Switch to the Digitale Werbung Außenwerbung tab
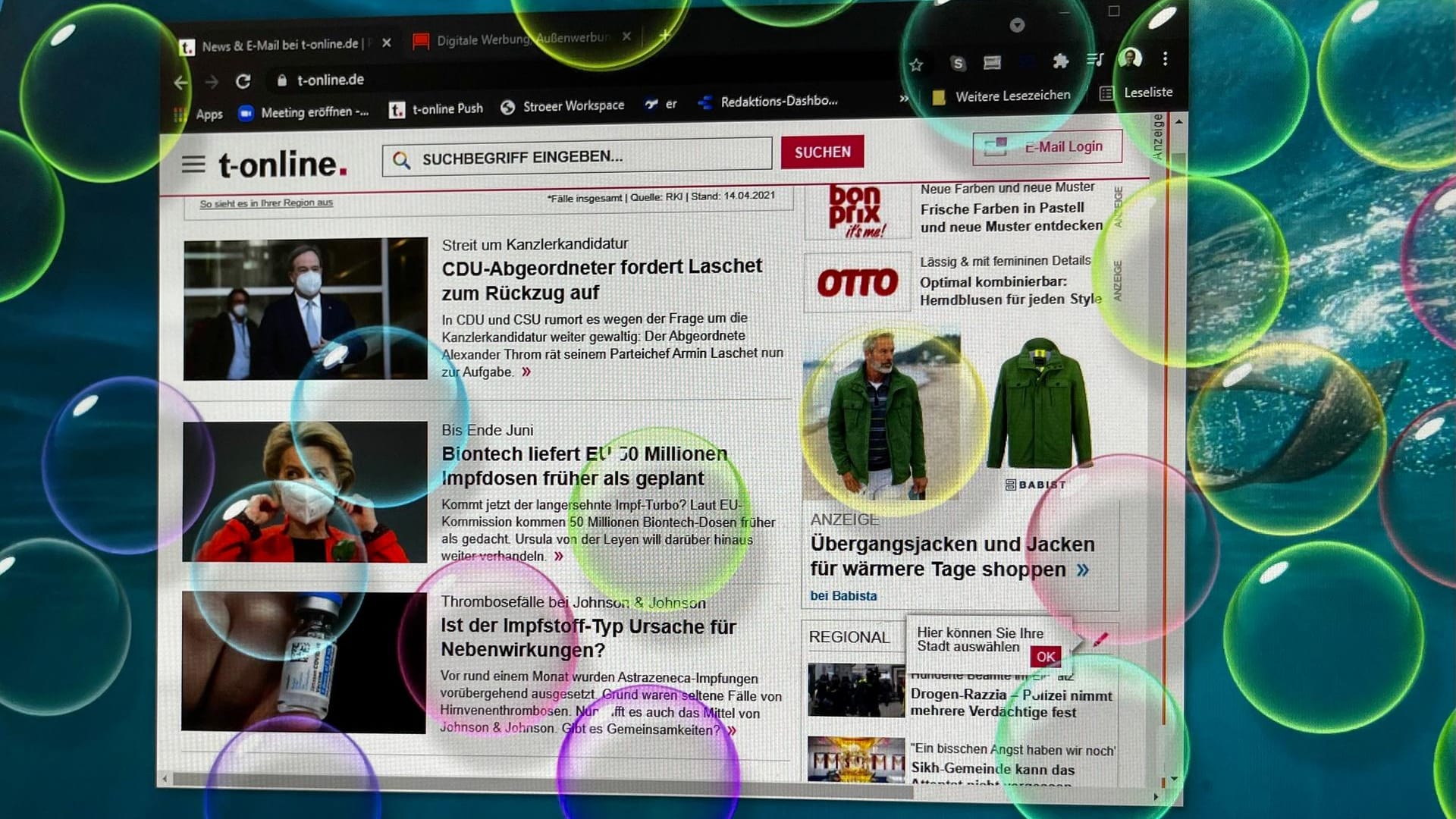This screenshot has width=1456, height=819. pyautogui.click(x=523, y=39)
